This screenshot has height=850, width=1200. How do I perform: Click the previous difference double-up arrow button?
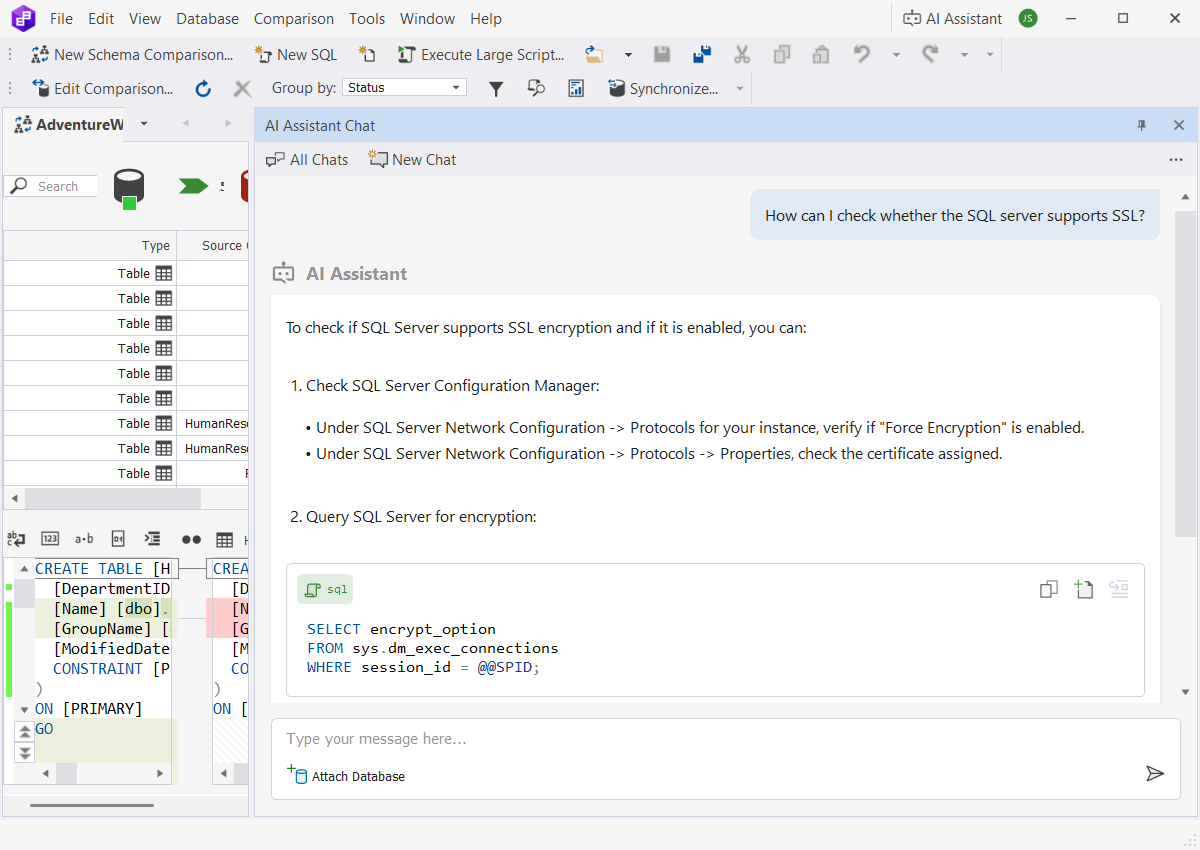pos(24,732)
